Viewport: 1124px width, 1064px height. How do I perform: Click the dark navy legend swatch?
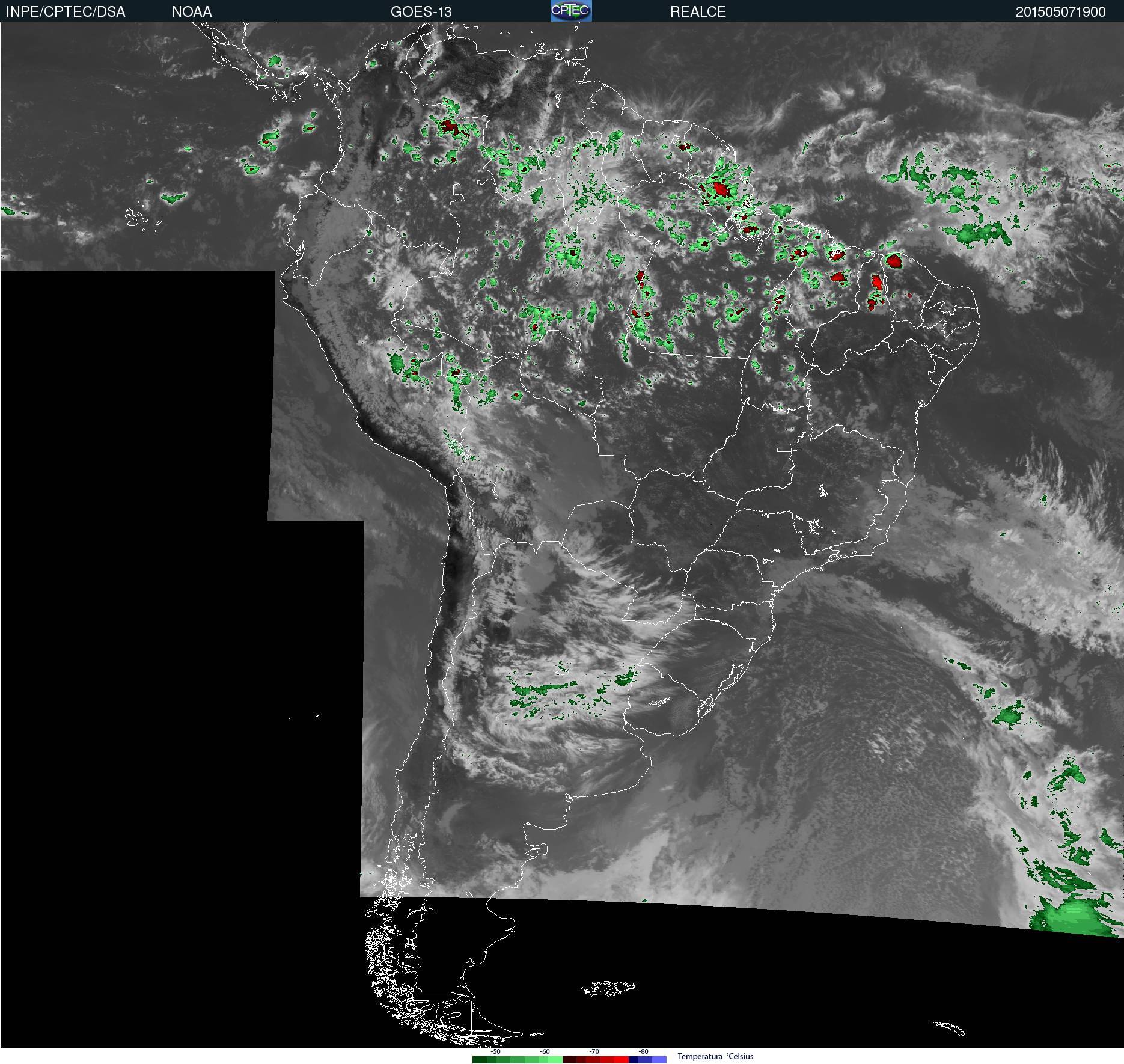(x=634, y=1060)
